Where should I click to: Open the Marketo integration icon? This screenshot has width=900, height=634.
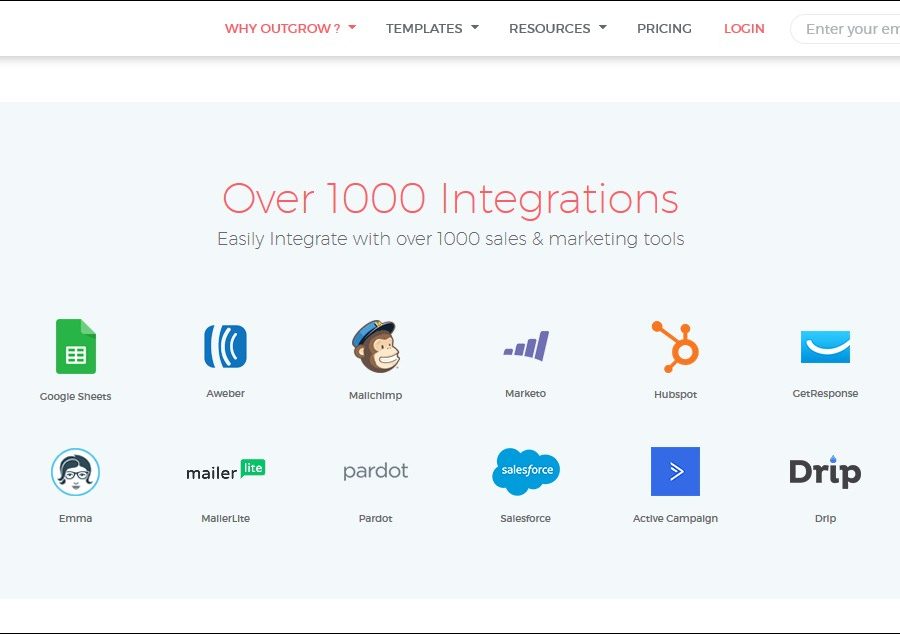[x=525, y=346]
